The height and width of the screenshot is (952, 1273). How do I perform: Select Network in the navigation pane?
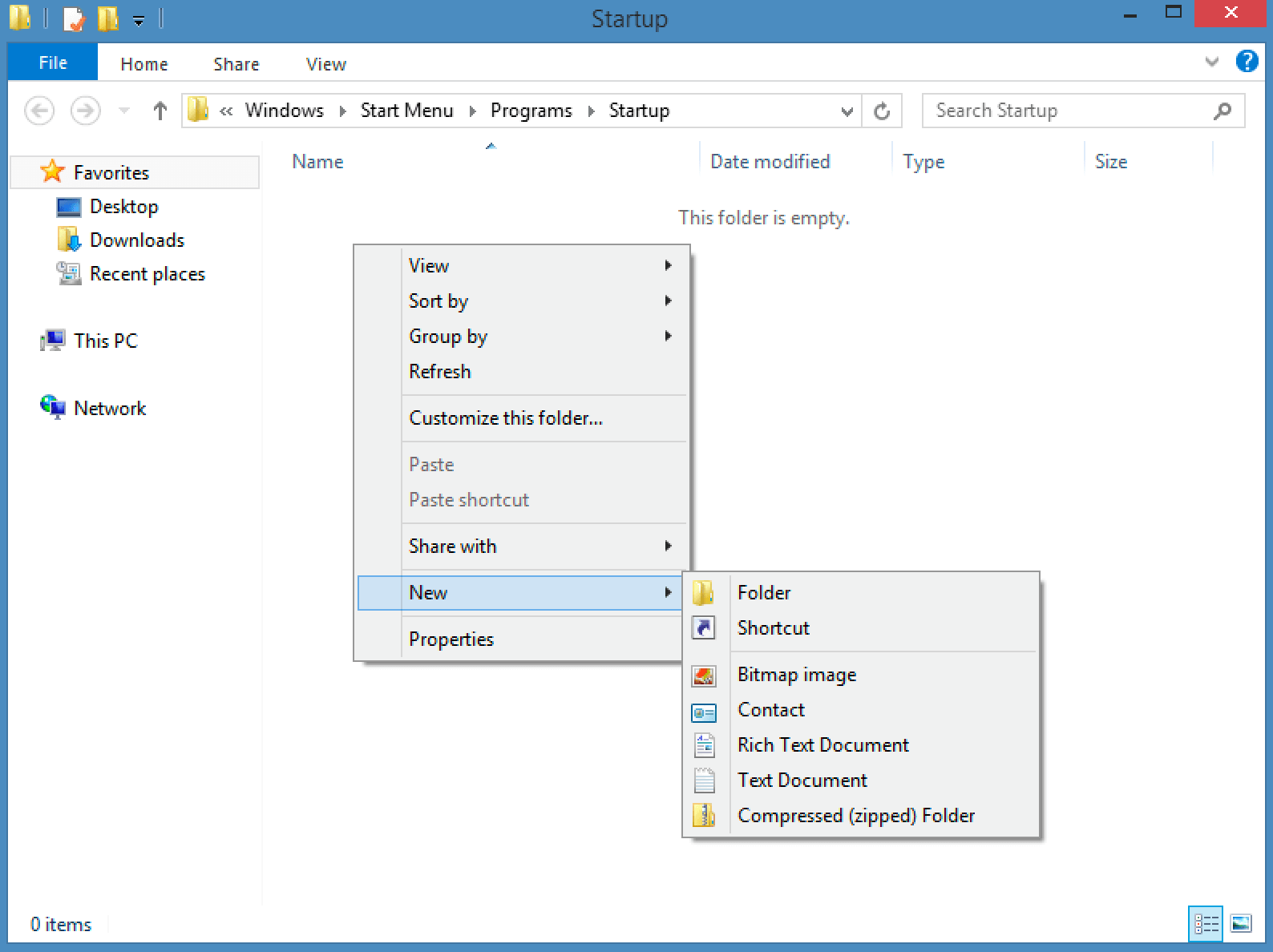[110, 408]
